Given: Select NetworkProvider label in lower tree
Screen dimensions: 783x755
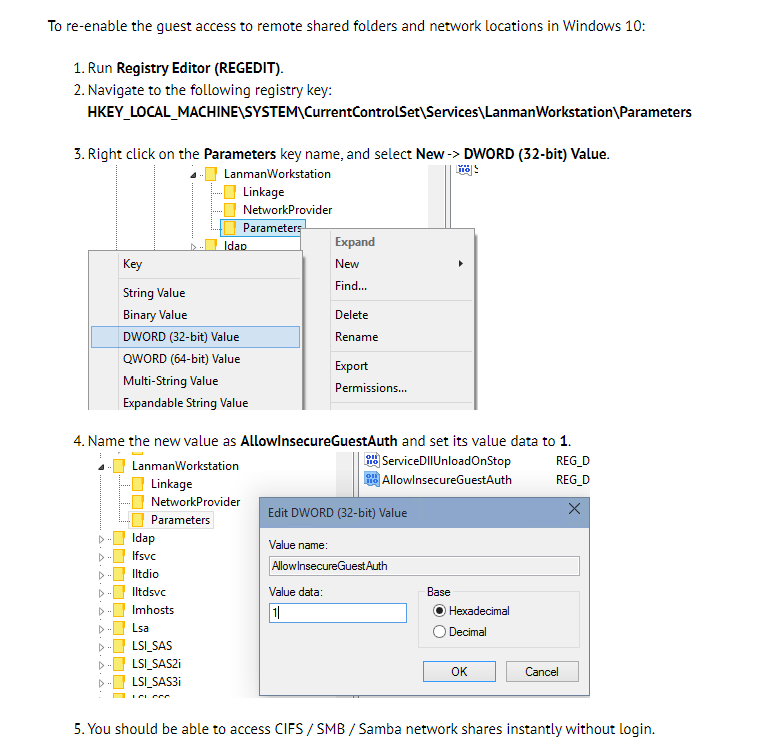Looking at the screenshot, I should [195, 502].
